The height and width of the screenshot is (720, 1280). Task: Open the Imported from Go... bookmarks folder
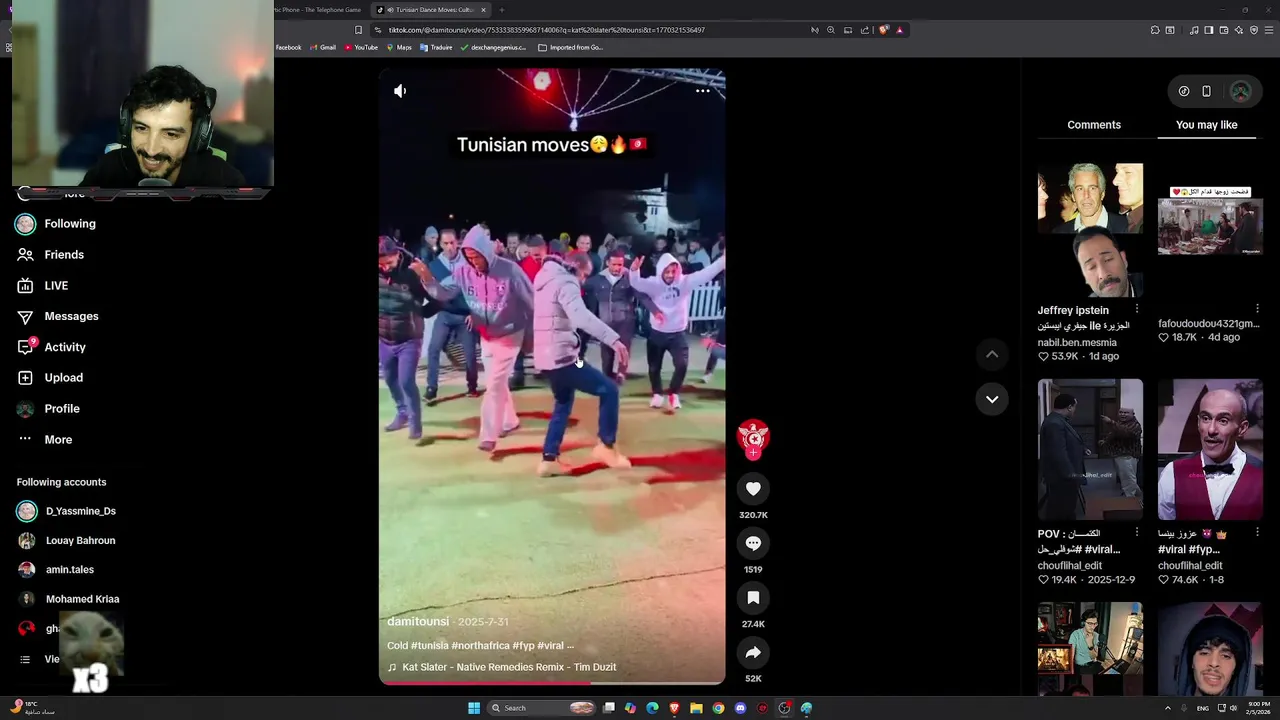point(570,47)
